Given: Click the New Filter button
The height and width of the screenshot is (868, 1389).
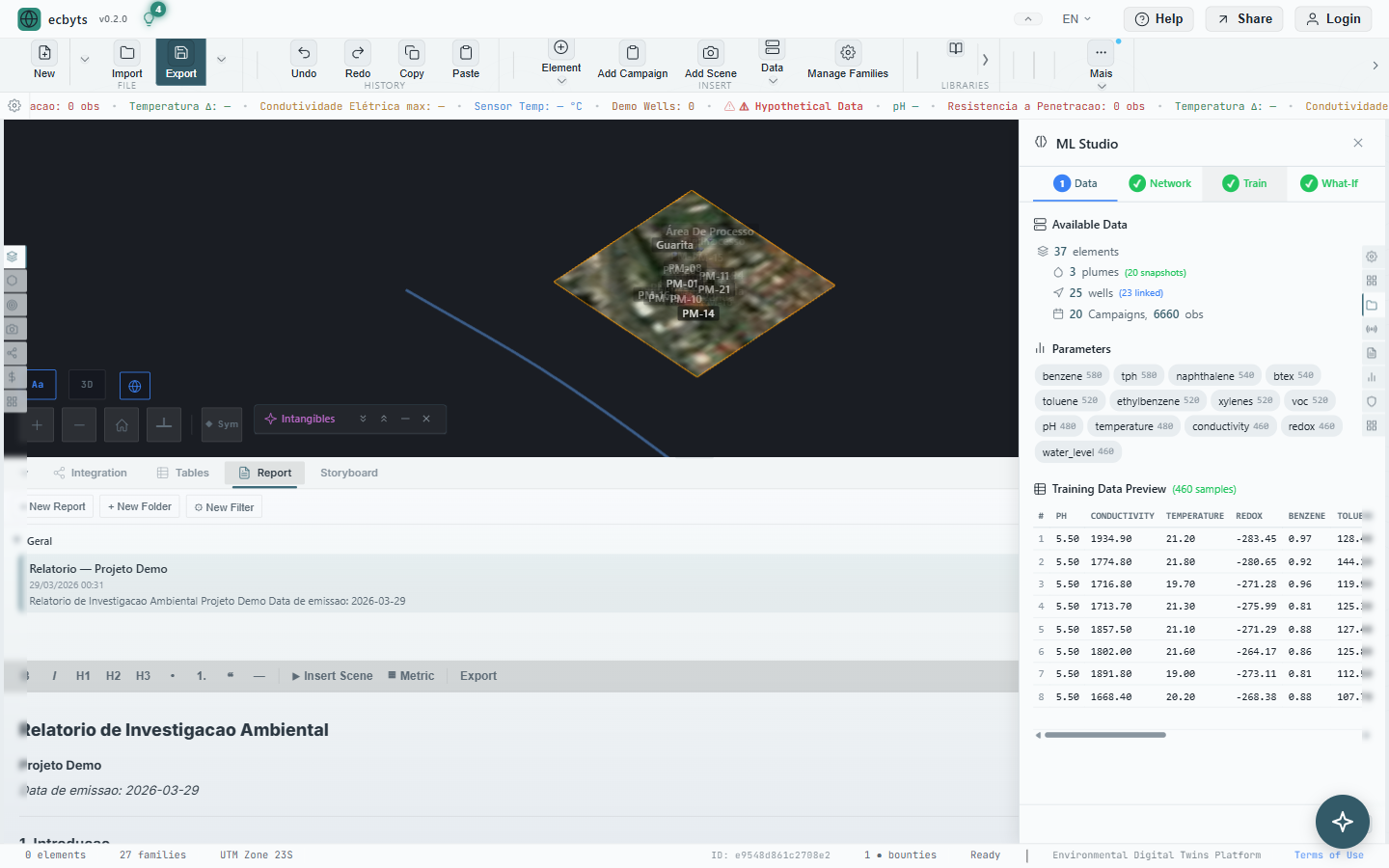Looking at the screenshot, I should (x=224, y=507).
